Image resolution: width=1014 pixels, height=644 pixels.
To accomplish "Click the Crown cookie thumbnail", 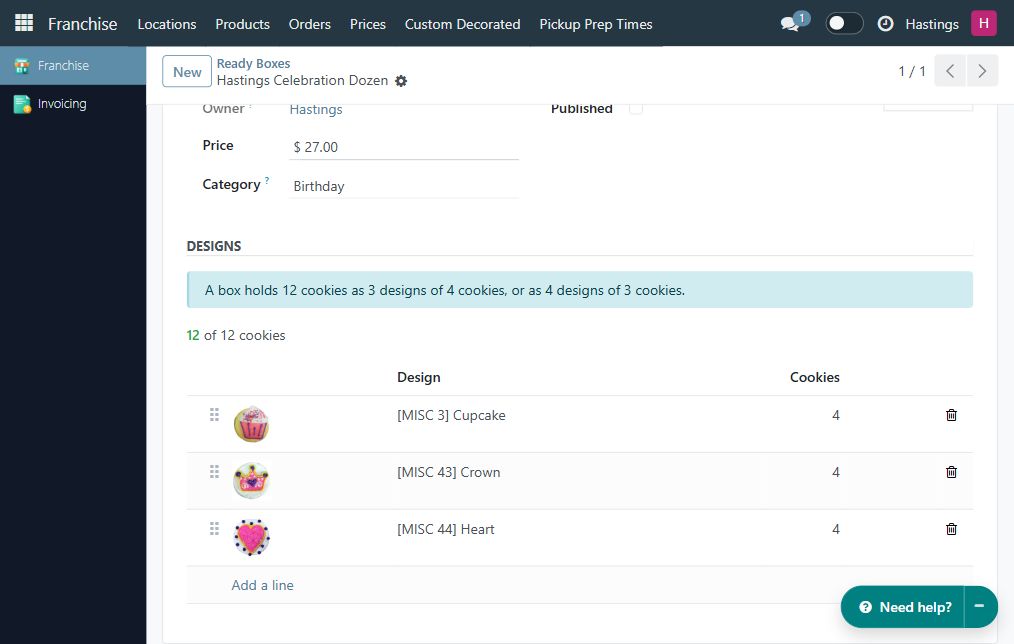I will click(251, 481).
